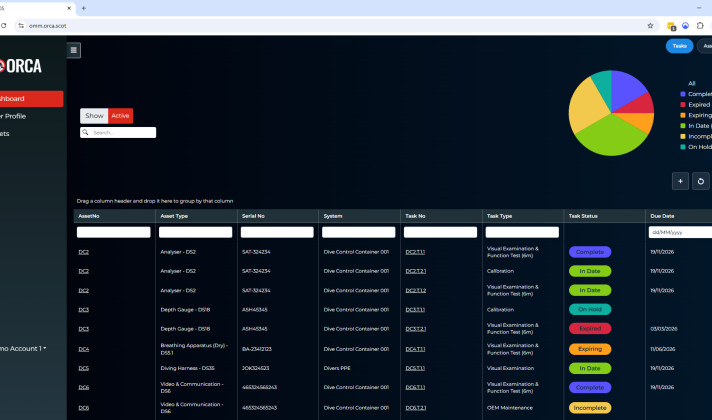Open the browser Extensions puzzle icon
The height and width of the screenshot is (420, 712).
[700, 26]
